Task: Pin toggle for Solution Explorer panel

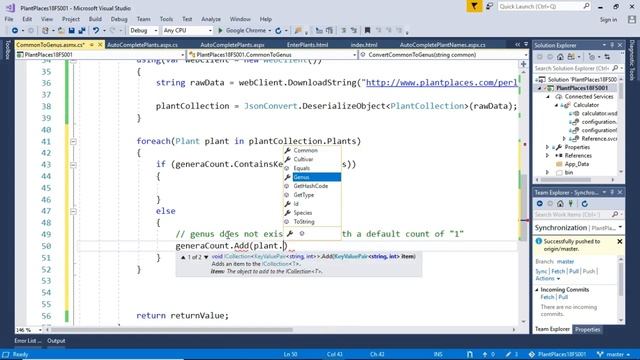Action: (612, 45)
